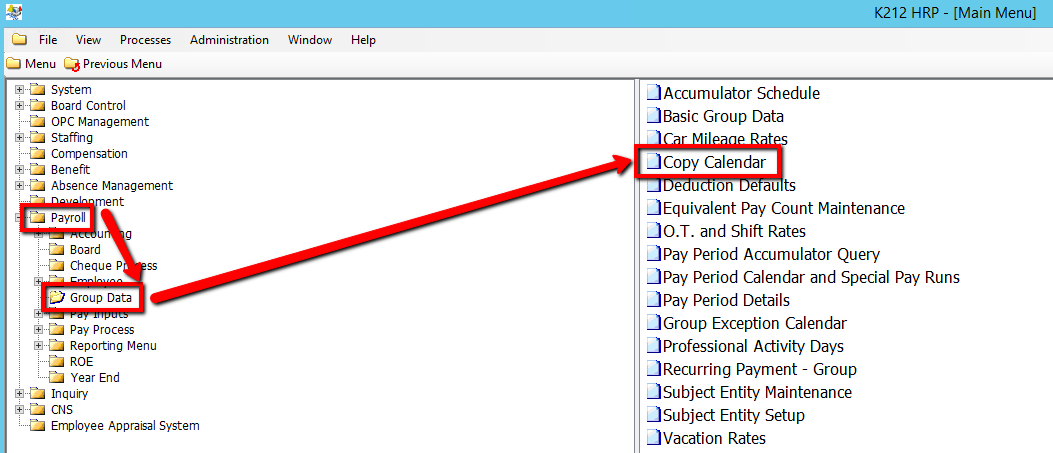Select Absence Management in the tree
Viewport: 1053px width, 453px height.
111,186
